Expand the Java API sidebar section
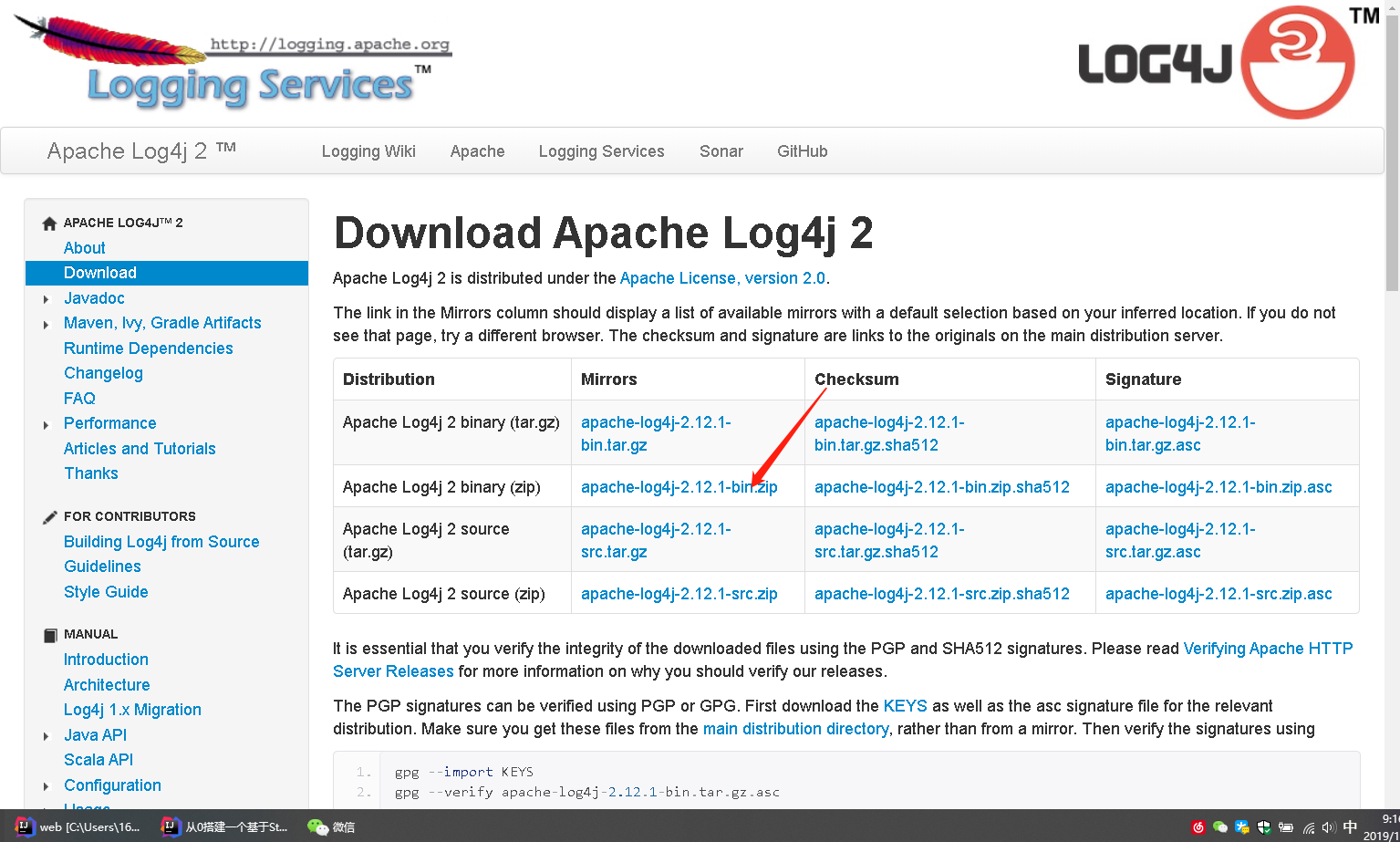The image size is (1400, 842). (x=47, y=736)
